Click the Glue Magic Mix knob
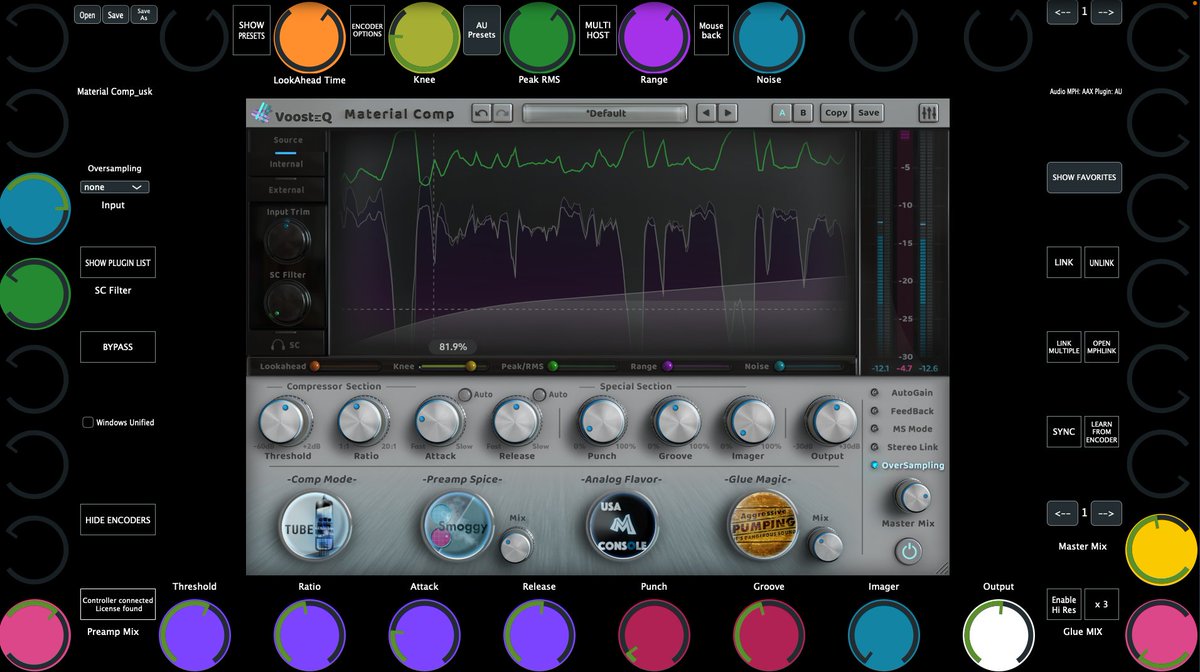This screenshot has width=1200, height=672. (826, 546)
